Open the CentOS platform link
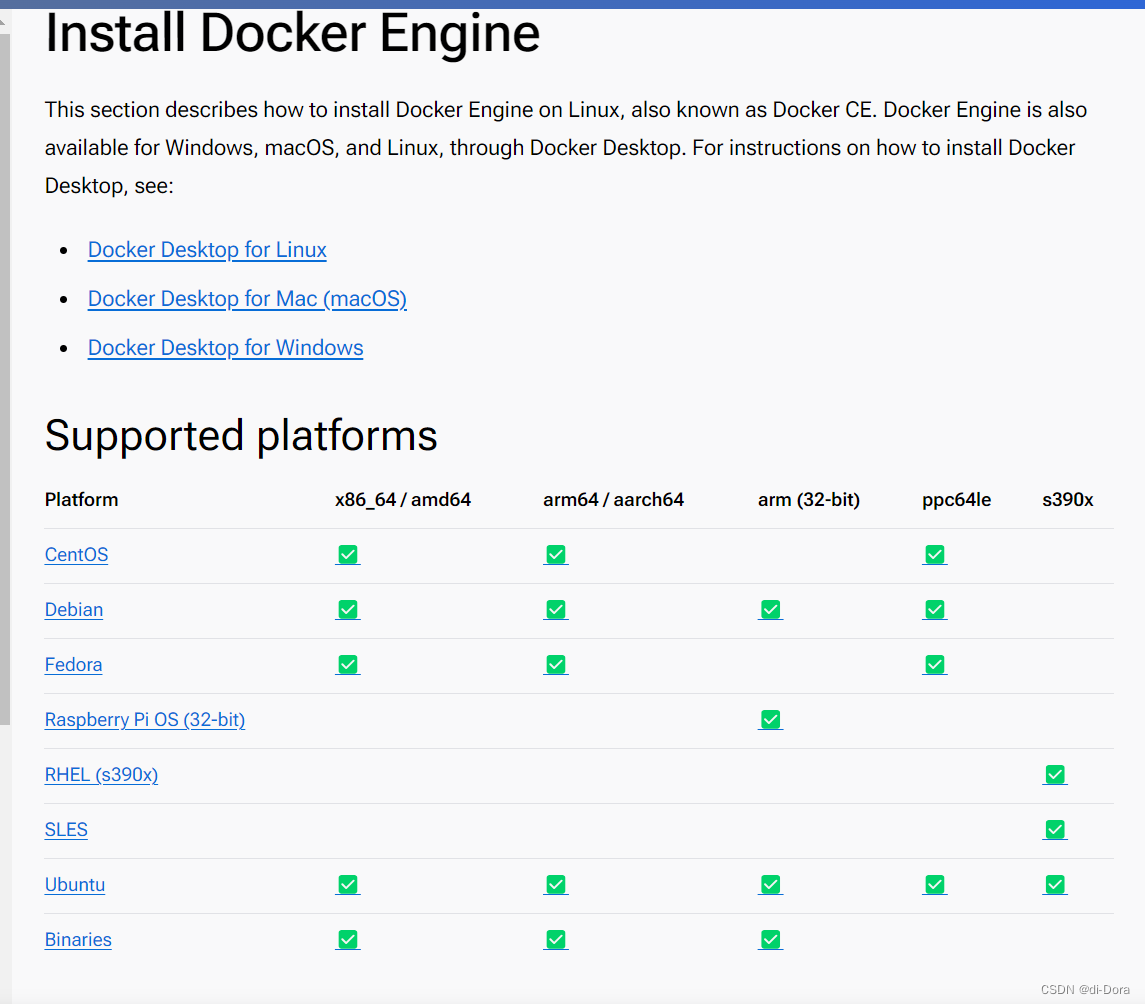 point(76,555)
